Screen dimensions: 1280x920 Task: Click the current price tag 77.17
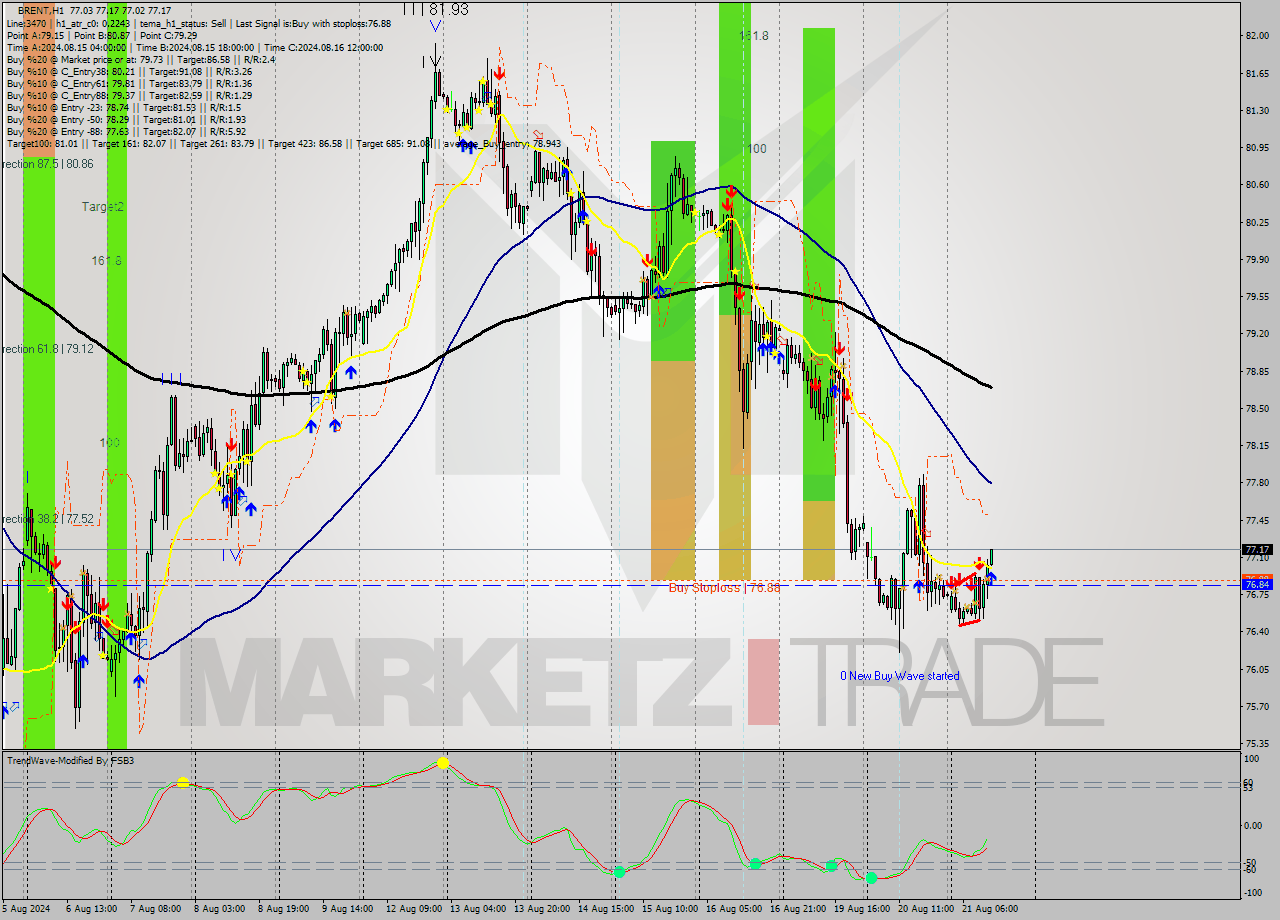pyautogui.click(x=1257, y=549)
